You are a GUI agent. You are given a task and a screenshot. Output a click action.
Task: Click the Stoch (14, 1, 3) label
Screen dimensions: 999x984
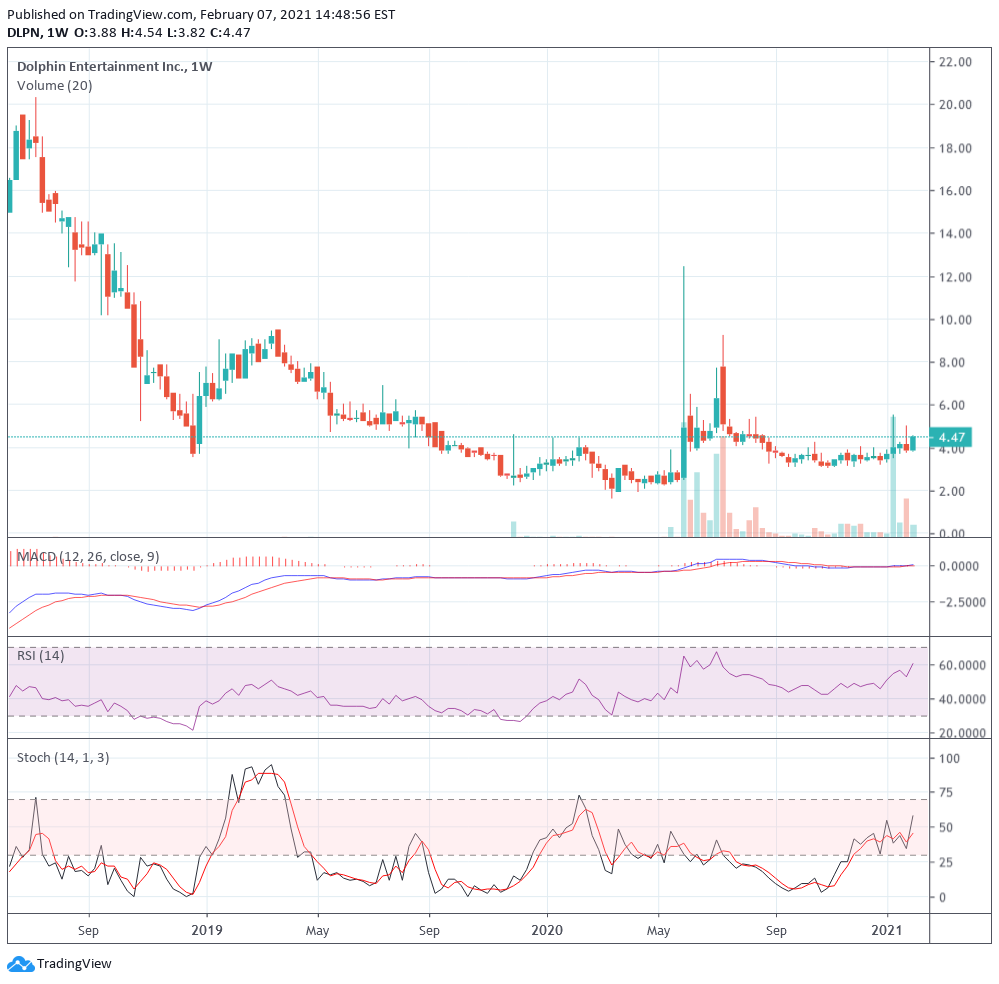pyautogui.click(x=63, y=757)
